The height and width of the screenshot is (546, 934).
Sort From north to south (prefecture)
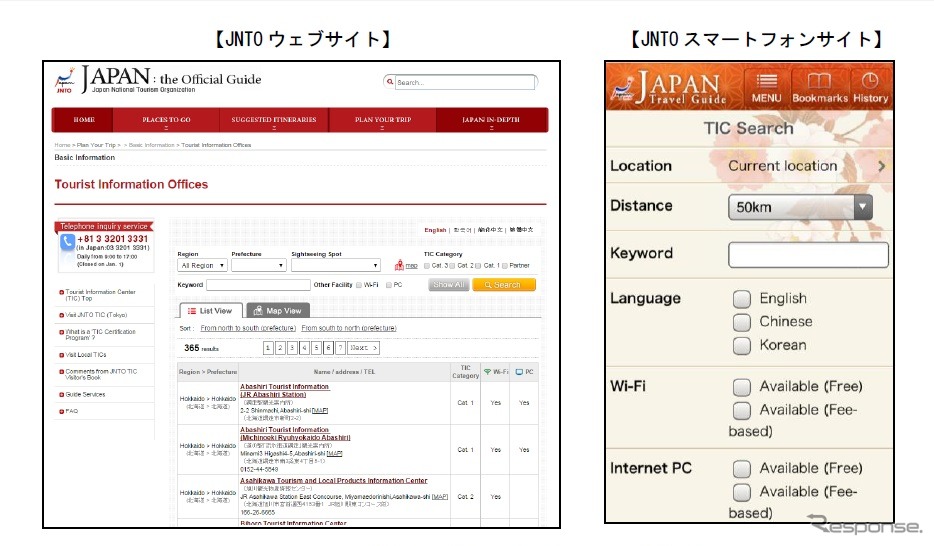[248, 328]
